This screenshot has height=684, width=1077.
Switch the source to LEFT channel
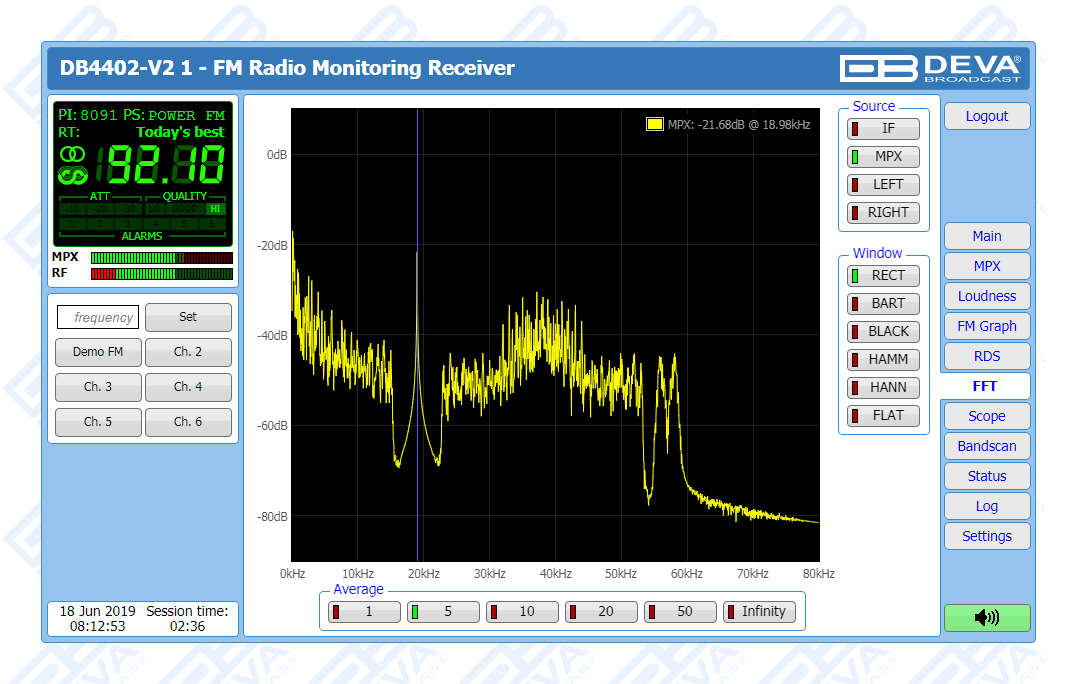point(883,185)
